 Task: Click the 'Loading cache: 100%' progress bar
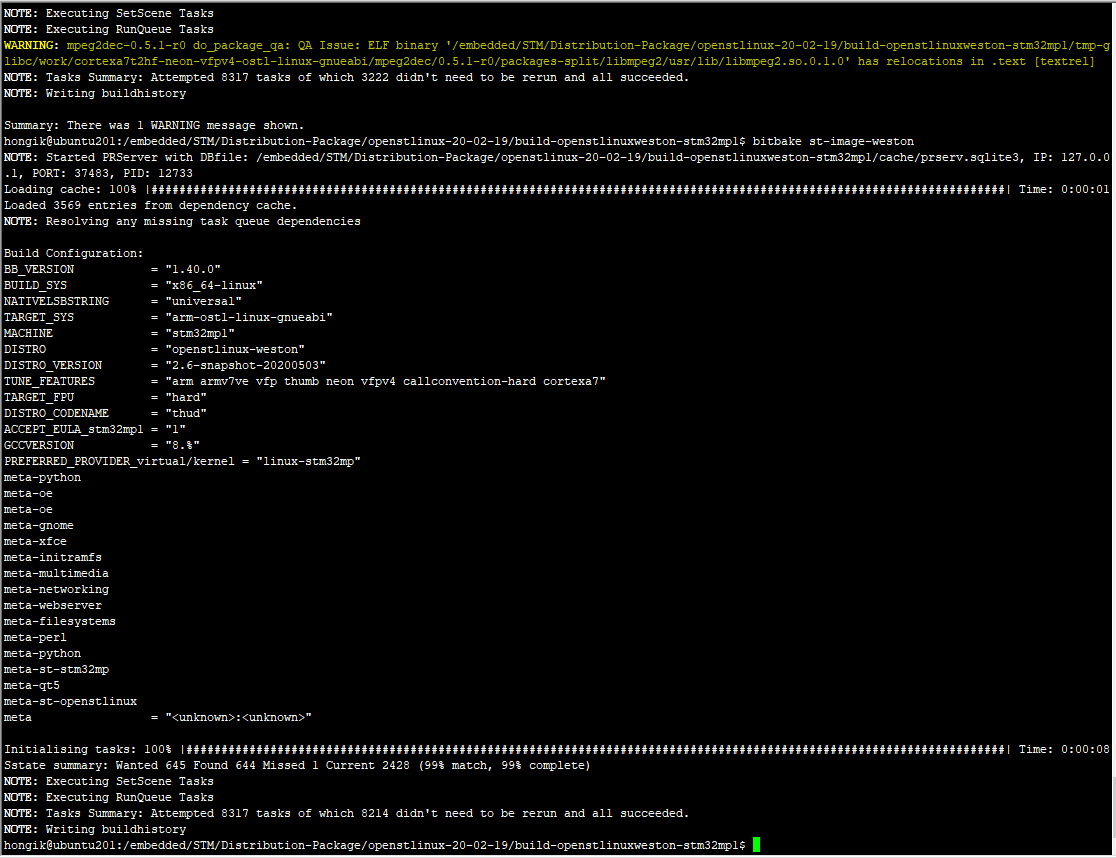[578, 190]
